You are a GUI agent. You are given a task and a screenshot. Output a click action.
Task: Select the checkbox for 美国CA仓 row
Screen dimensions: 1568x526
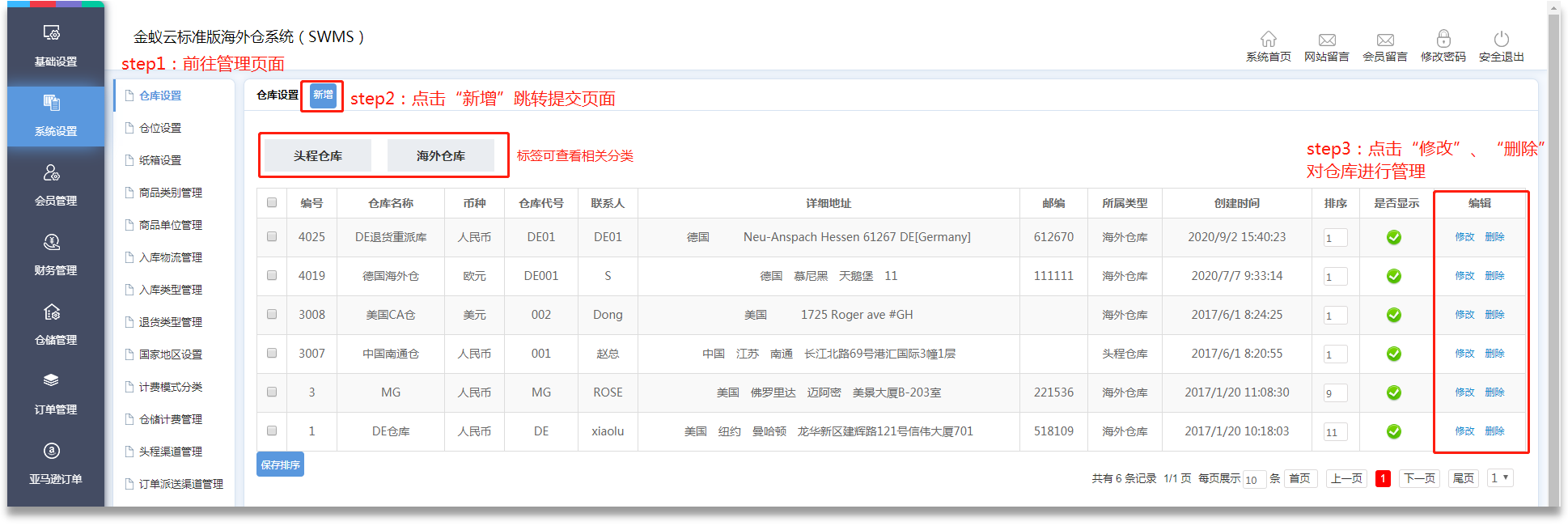click(x=272, y=315)
